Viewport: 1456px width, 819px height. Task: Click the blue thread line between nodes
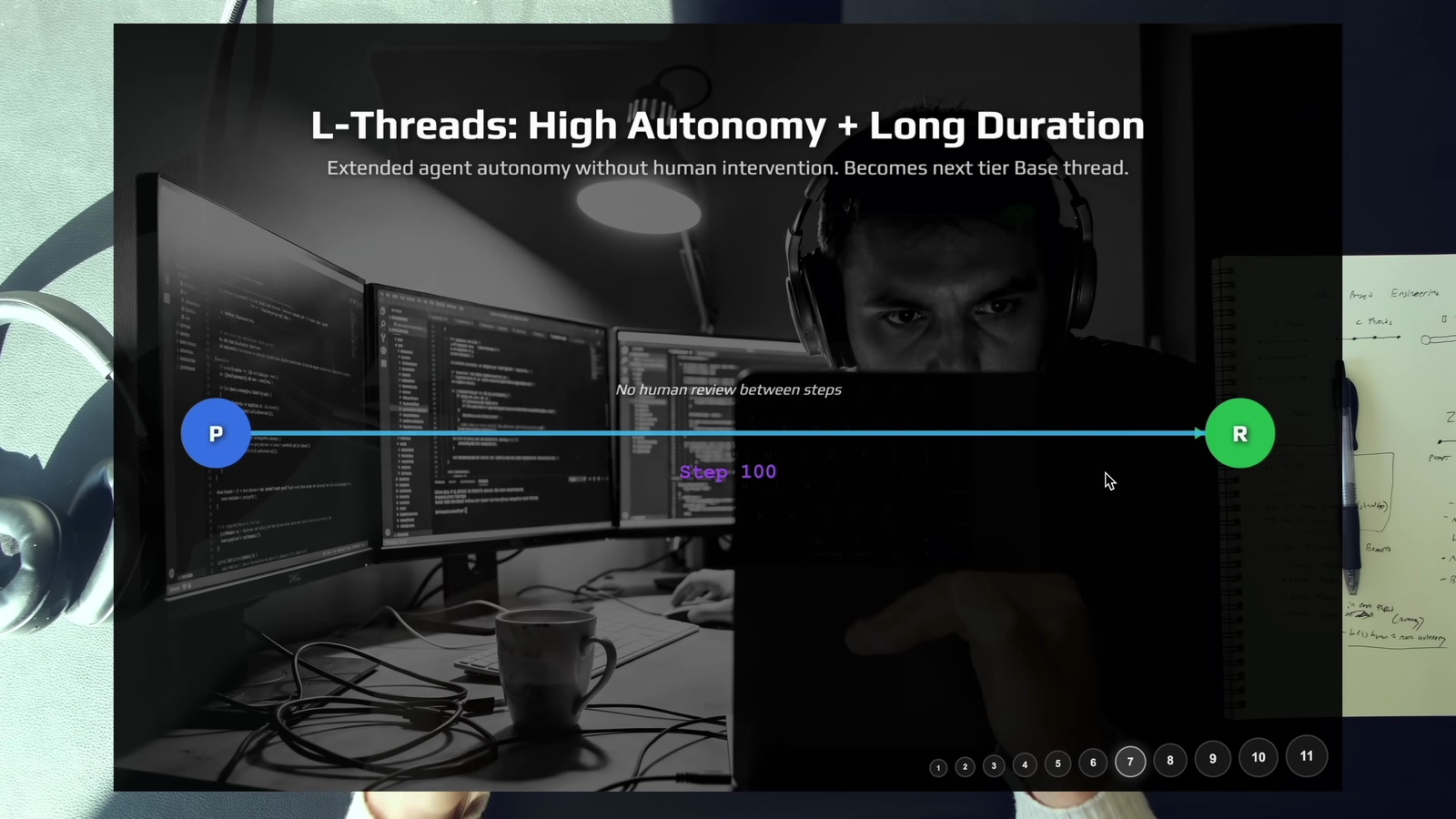[x=637, y=433]
